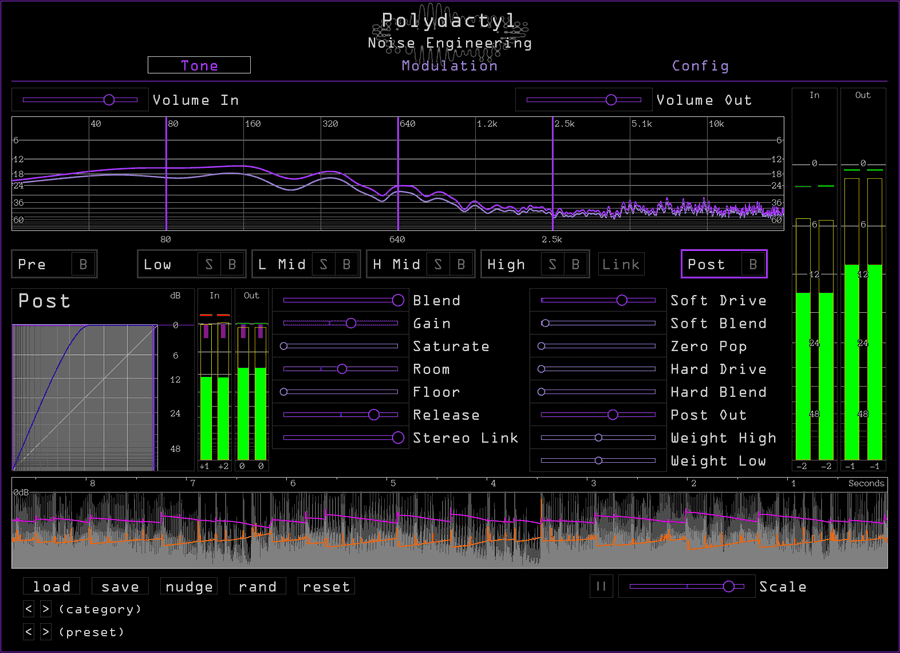Adjust the Volume In slider
Viewport: 900px width, 653px height.
tap(80, 100)
